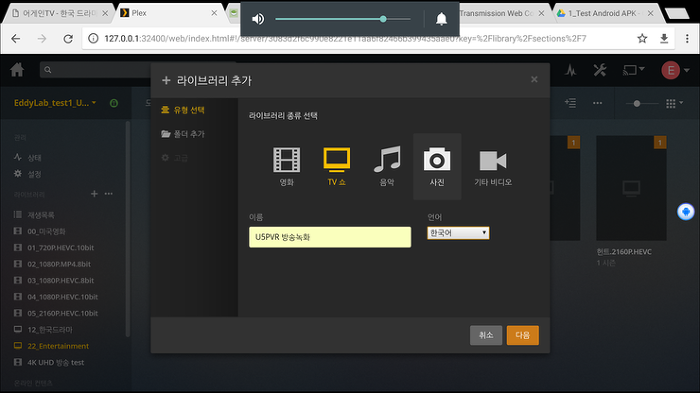Click the browser address bar URL
This screenshot has width=700, height=393.
coord(345,38)
